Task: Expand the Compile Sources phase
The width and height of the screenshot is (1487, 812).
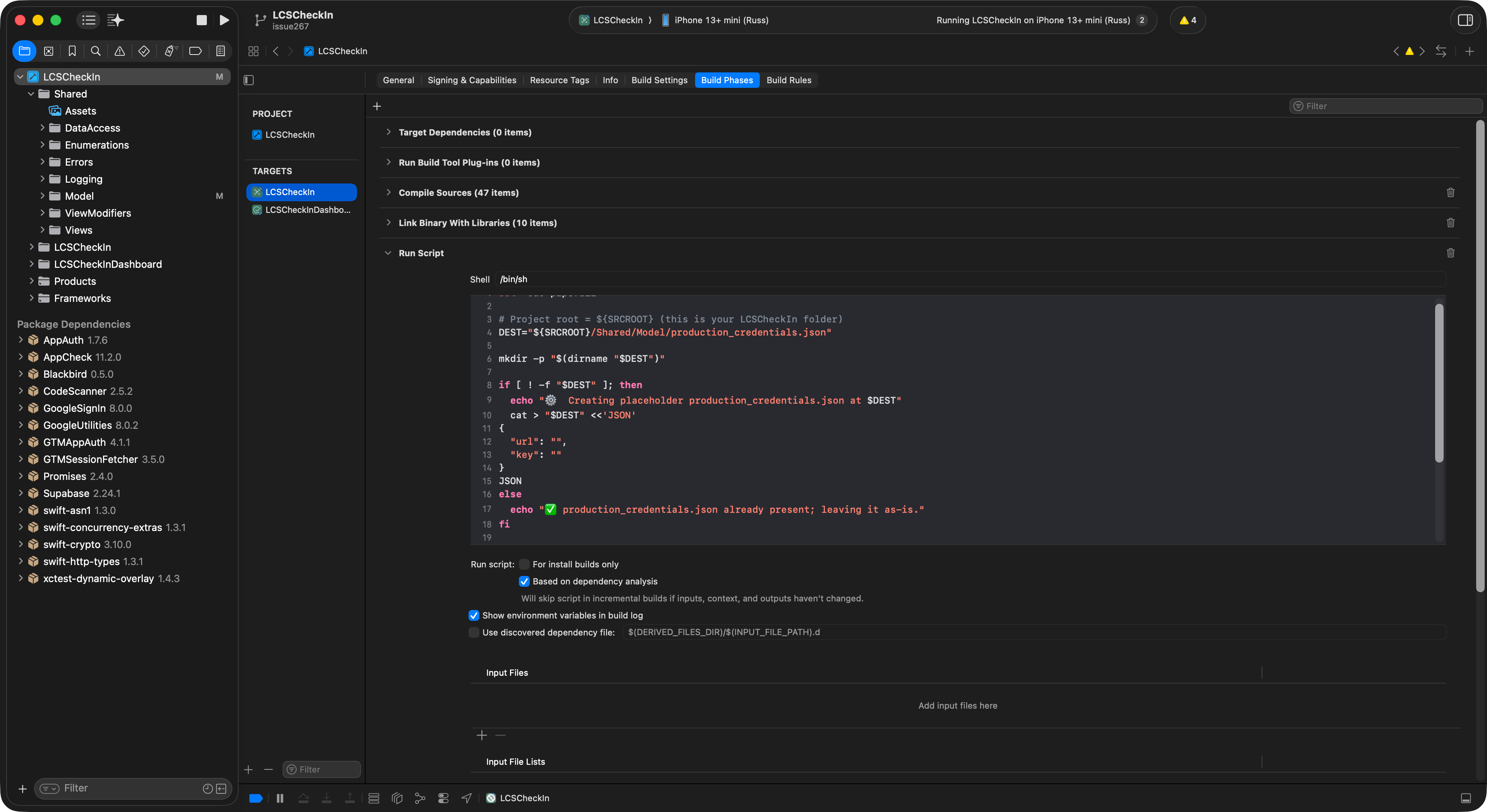Action: tap(388, 193)
